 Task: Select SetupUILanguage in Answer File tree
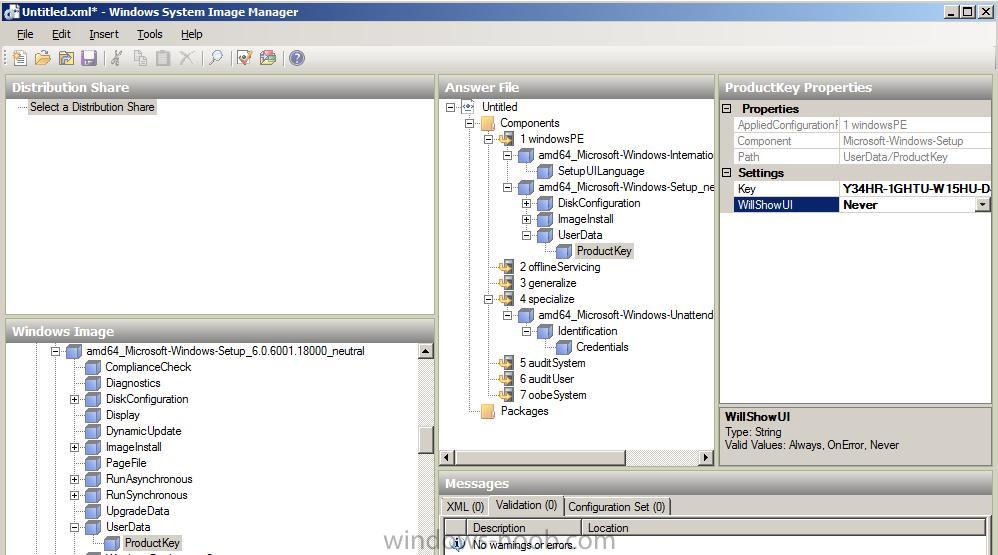tap(601, 171)
